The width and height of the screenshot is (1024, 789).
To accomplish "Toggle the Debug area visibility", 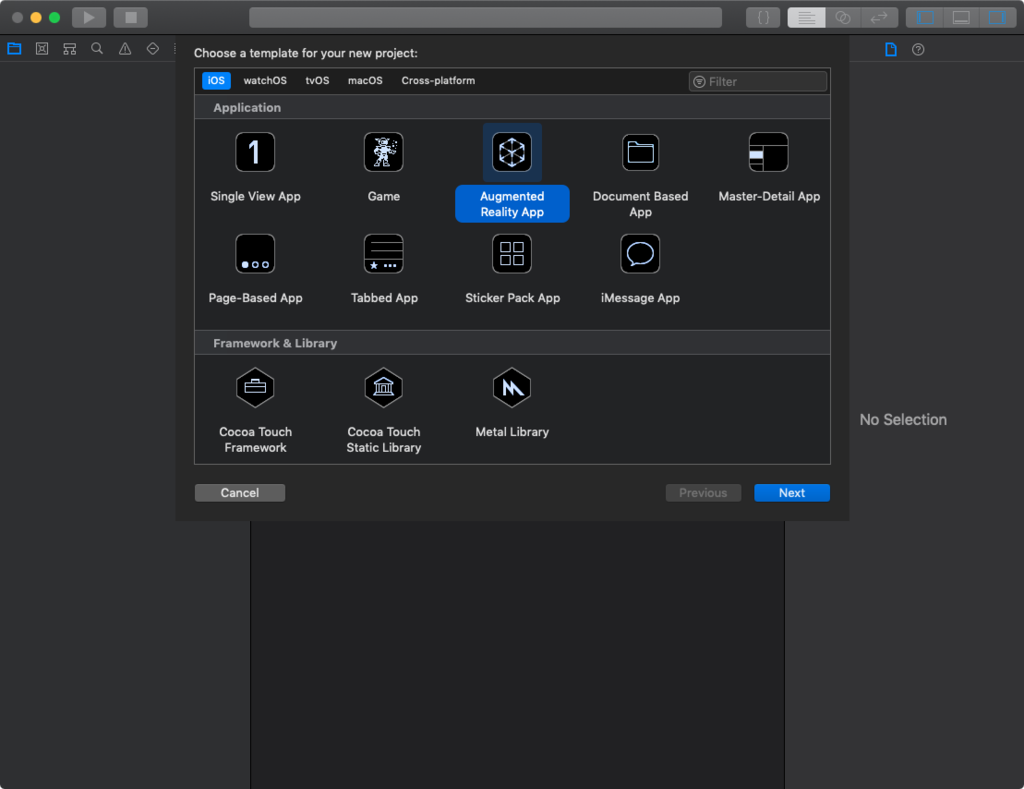I will (x=961, y=18).
